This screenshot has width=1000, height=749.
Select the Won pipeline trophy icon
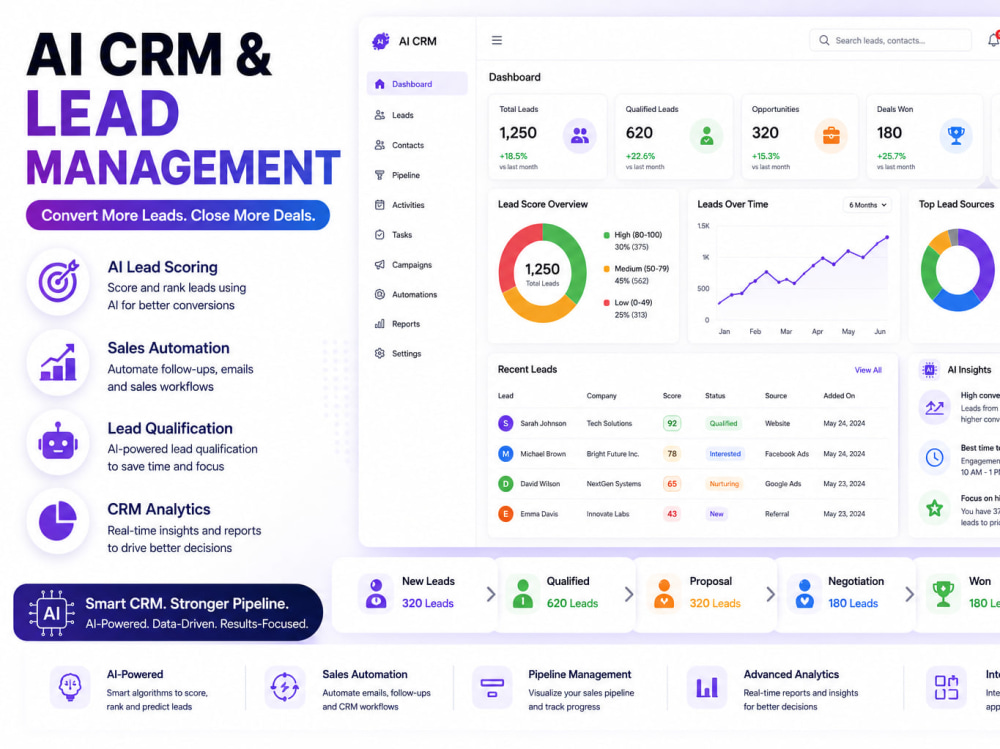943,593
